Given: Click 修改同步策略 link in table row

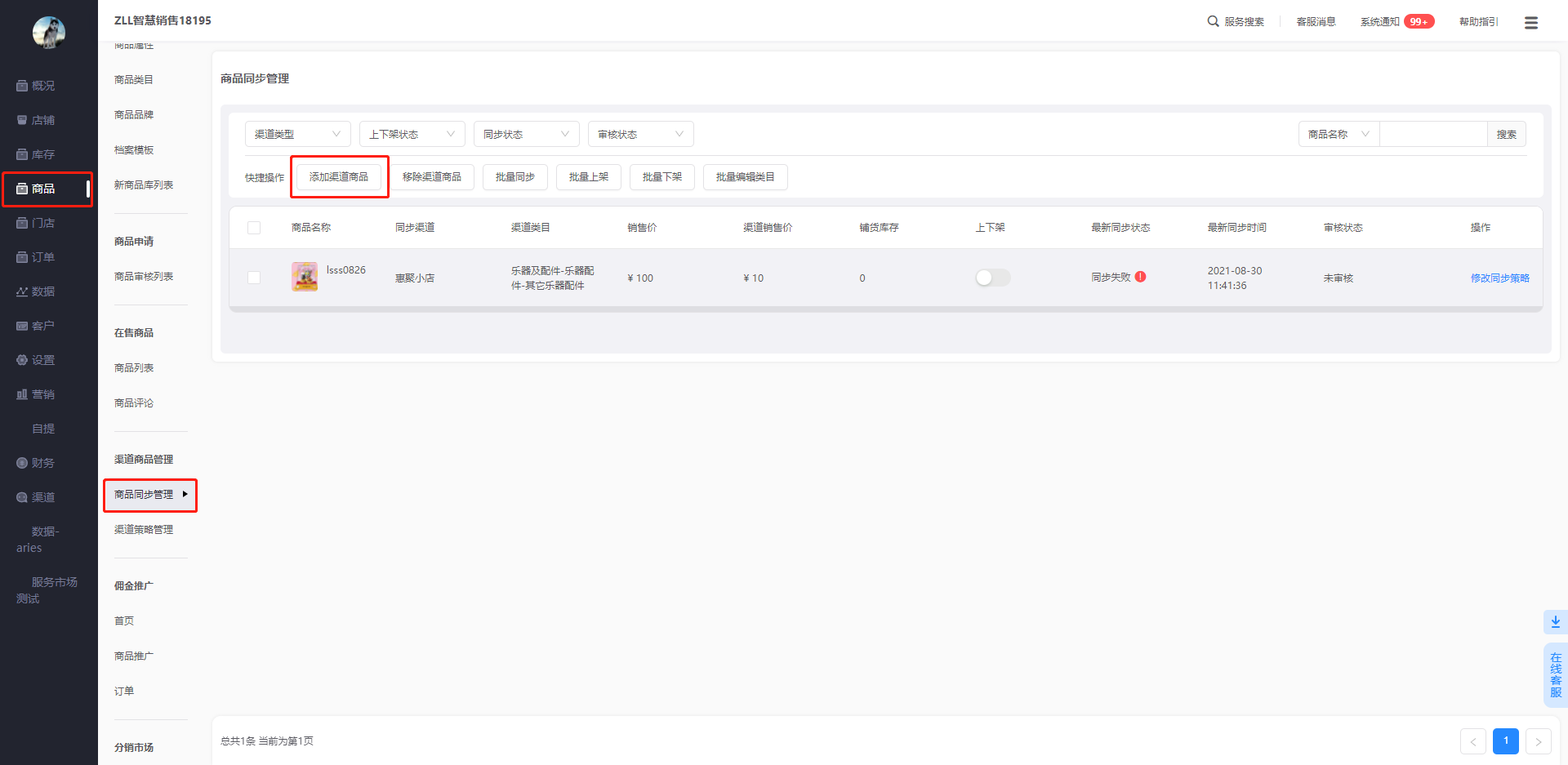Looking at the screenshot, I should pos(1499,278).
